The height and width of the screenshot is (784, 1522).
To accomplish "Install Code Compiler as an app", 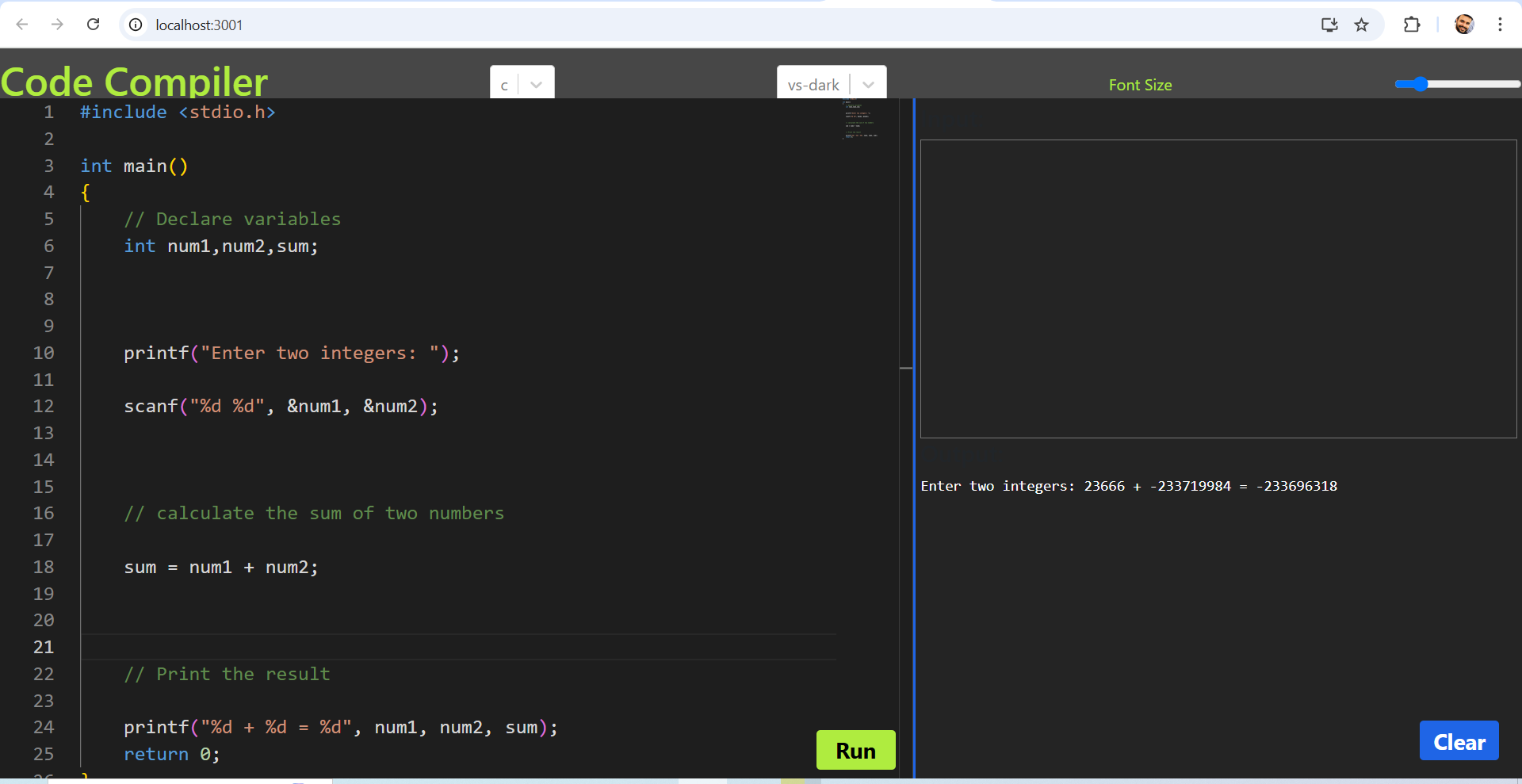I will [1329, 25].
